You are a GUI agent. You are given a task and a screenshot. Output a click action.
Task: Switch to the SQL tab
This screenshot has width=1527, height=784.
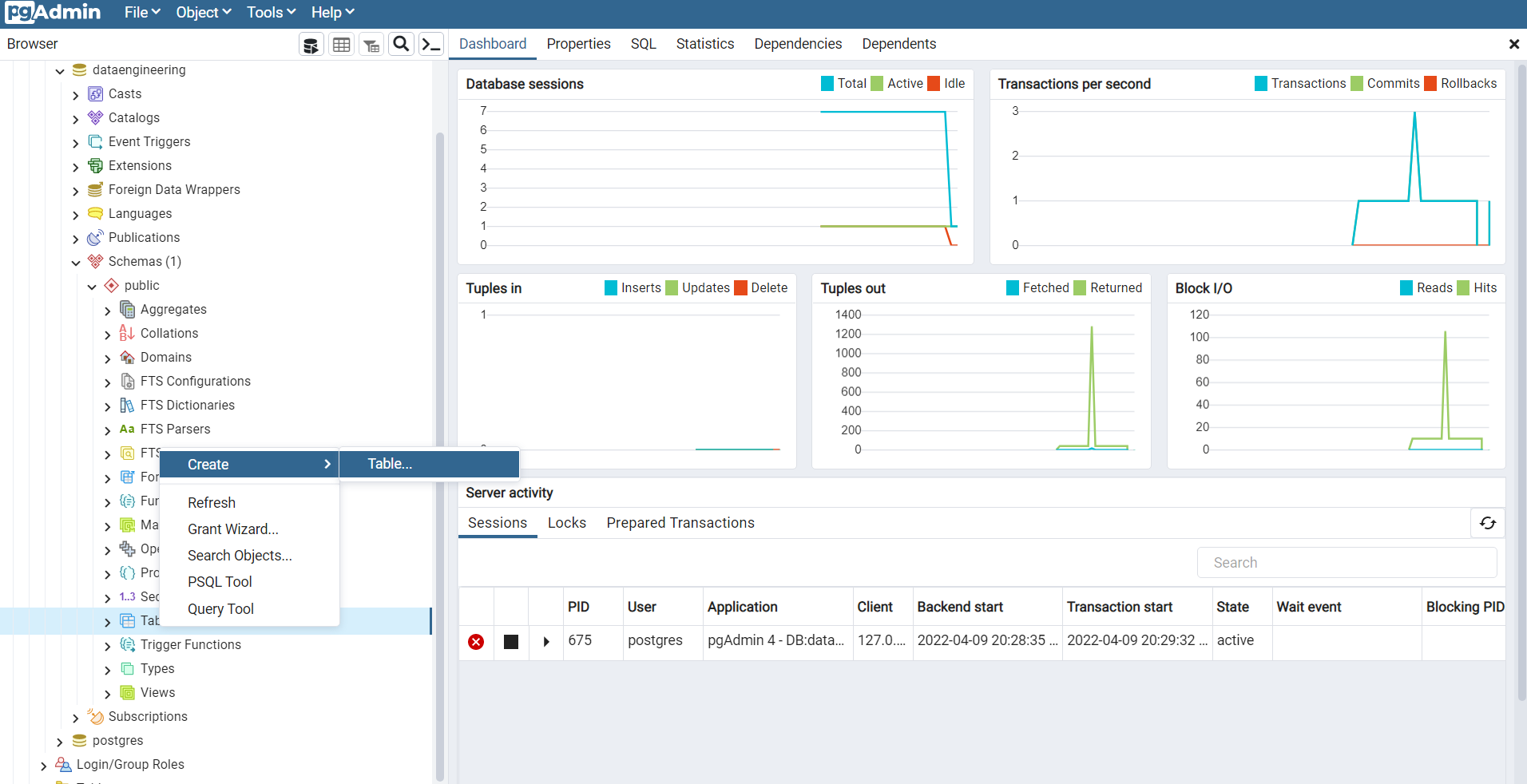643,44
